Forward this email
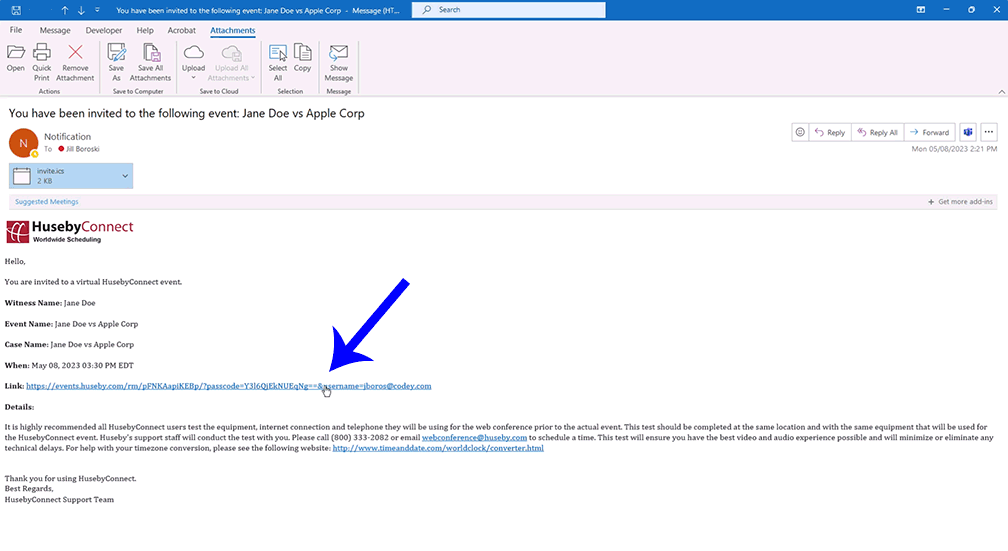The width and height of the screenshot is (1008, 551). pyautogui.click(x=930, y=132)
